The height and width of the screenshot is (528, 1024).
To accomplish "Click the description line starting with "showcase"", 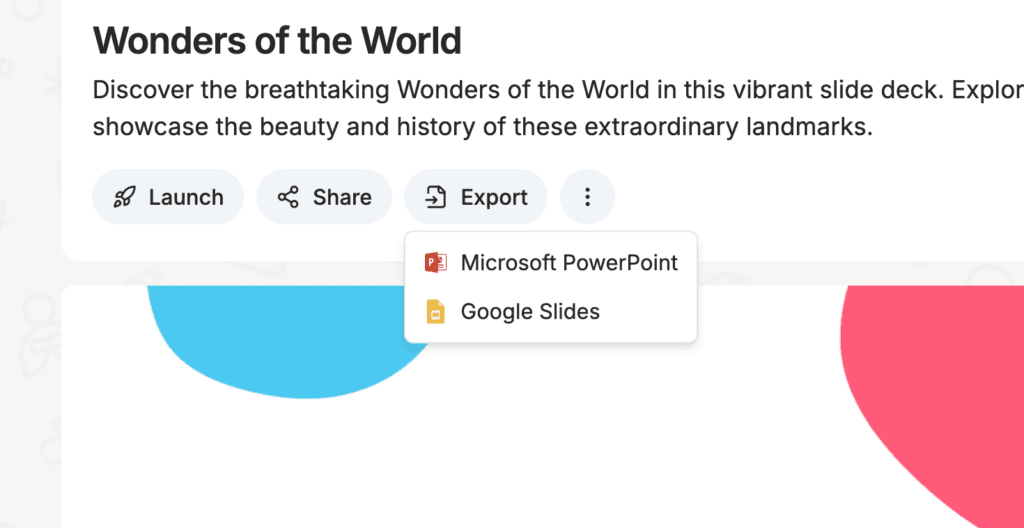I will pos(483,127).
